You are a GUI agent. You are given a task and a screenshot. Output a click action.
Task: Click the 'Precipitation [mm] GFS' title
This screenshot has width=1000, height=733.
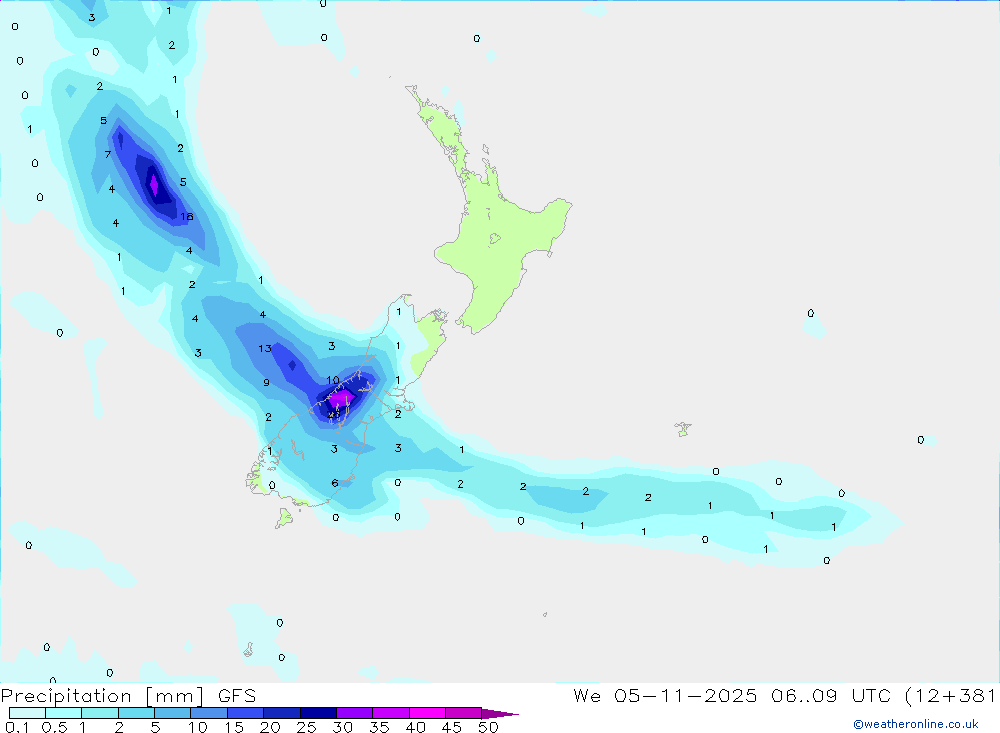(128, 696)
